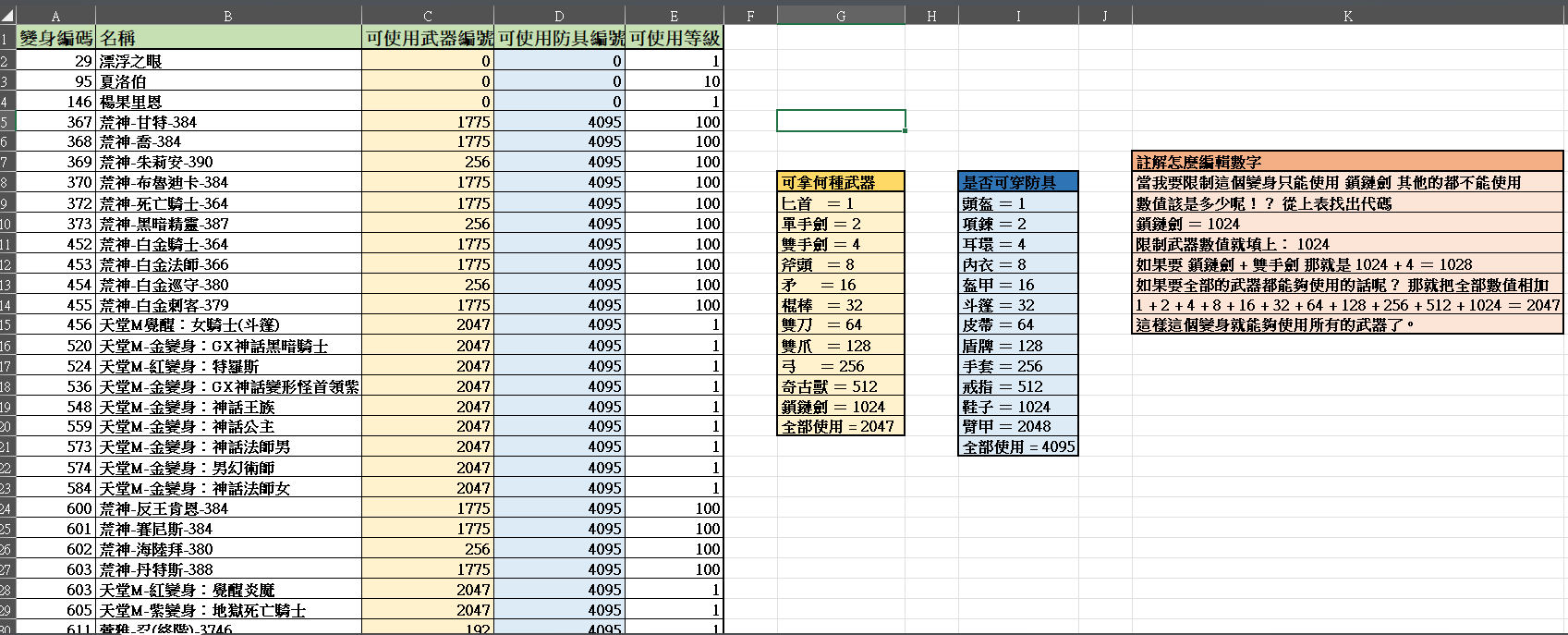Select cell 夏洛伯
Image resolution: width=1568 pixels, height=635 pixels.
(228, 81)
